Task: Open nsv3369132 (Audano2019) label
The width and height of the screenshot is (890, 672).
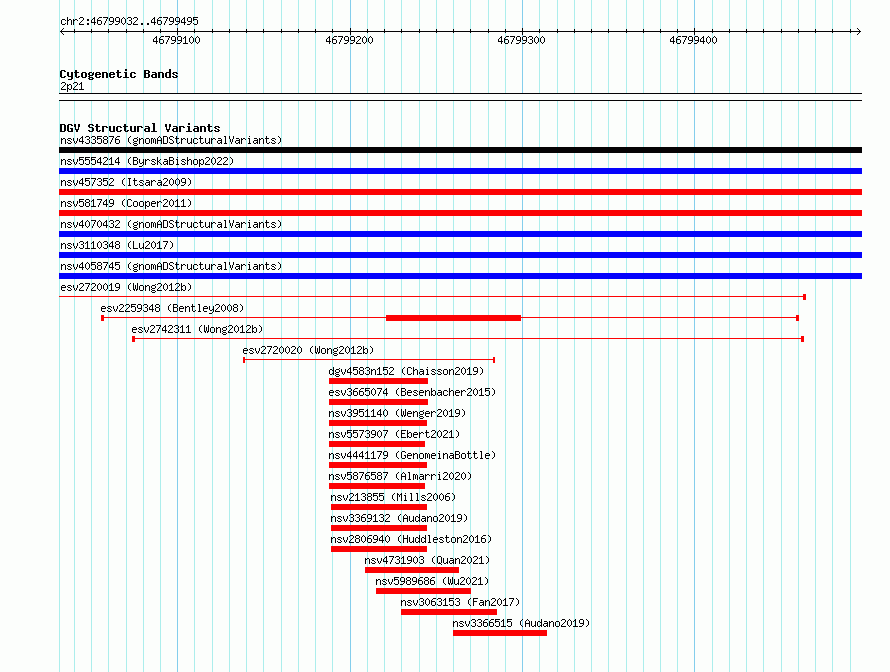Action: (x=399, y=518)
